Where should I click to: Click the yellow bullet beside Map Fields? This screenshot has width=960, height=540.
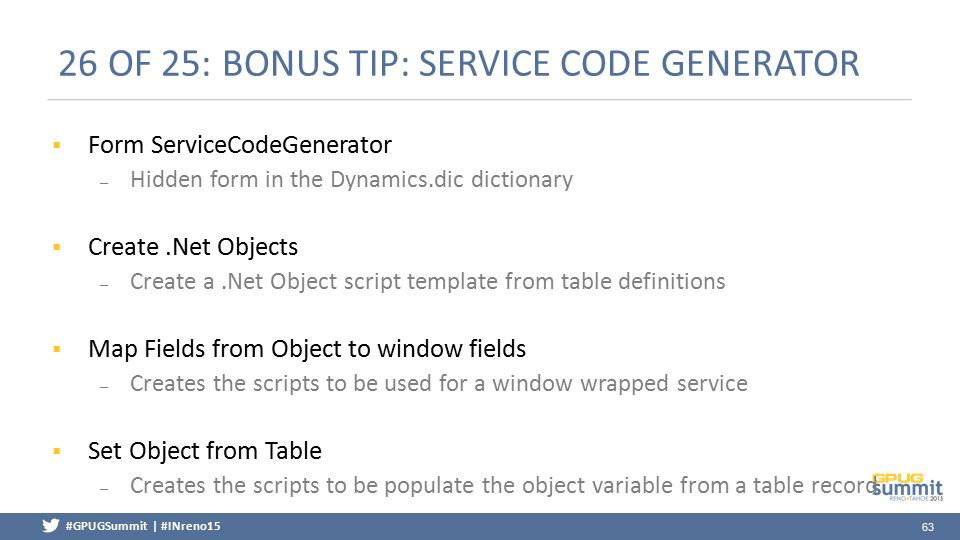57,349
